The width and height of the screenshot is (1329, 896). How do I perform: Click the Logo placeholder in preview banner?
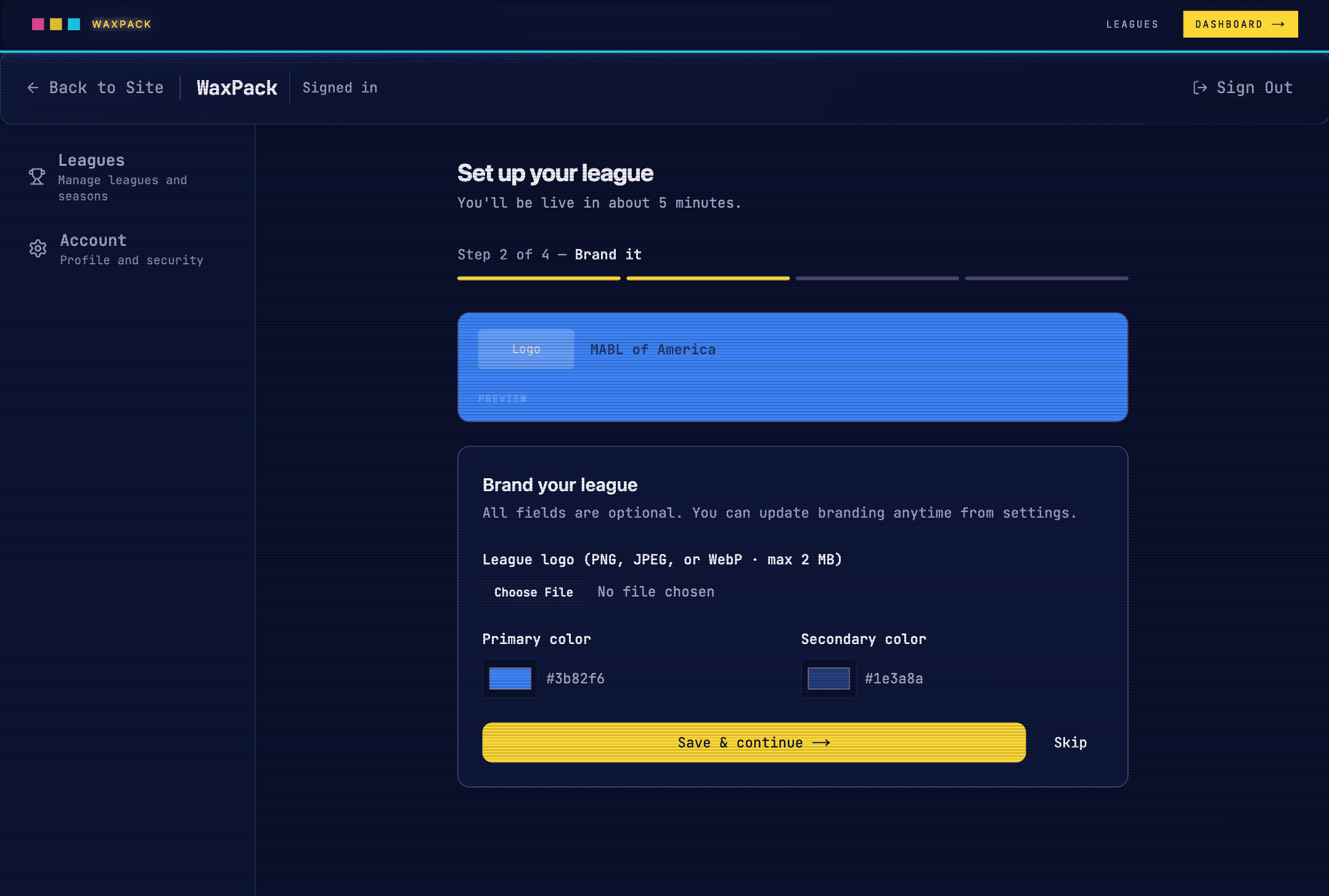[x=526, y=349]
